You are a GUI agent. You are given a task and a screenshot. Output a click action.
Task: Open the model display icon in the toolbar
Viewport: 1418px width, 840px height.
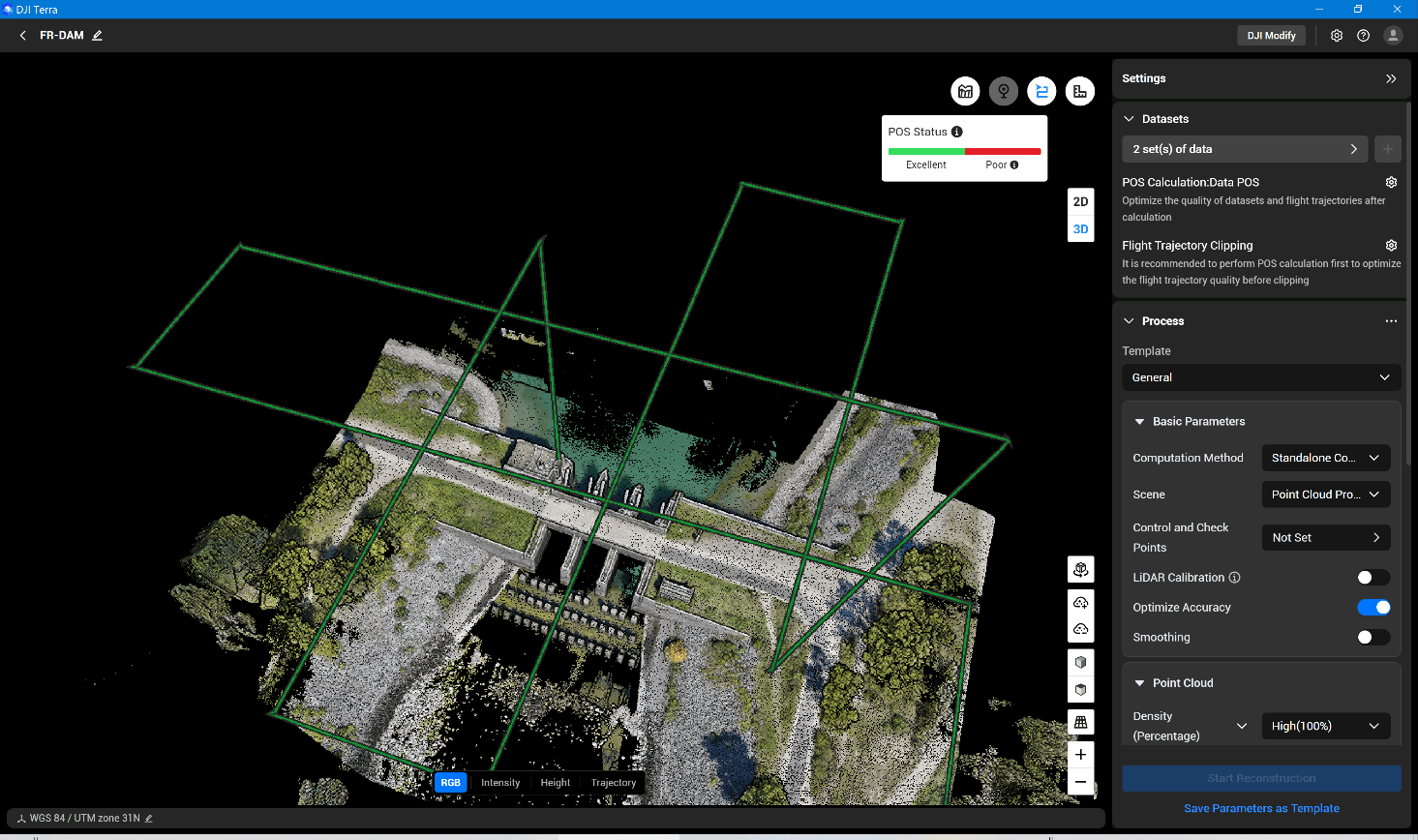pyautogui.click(x=965, y=90)
